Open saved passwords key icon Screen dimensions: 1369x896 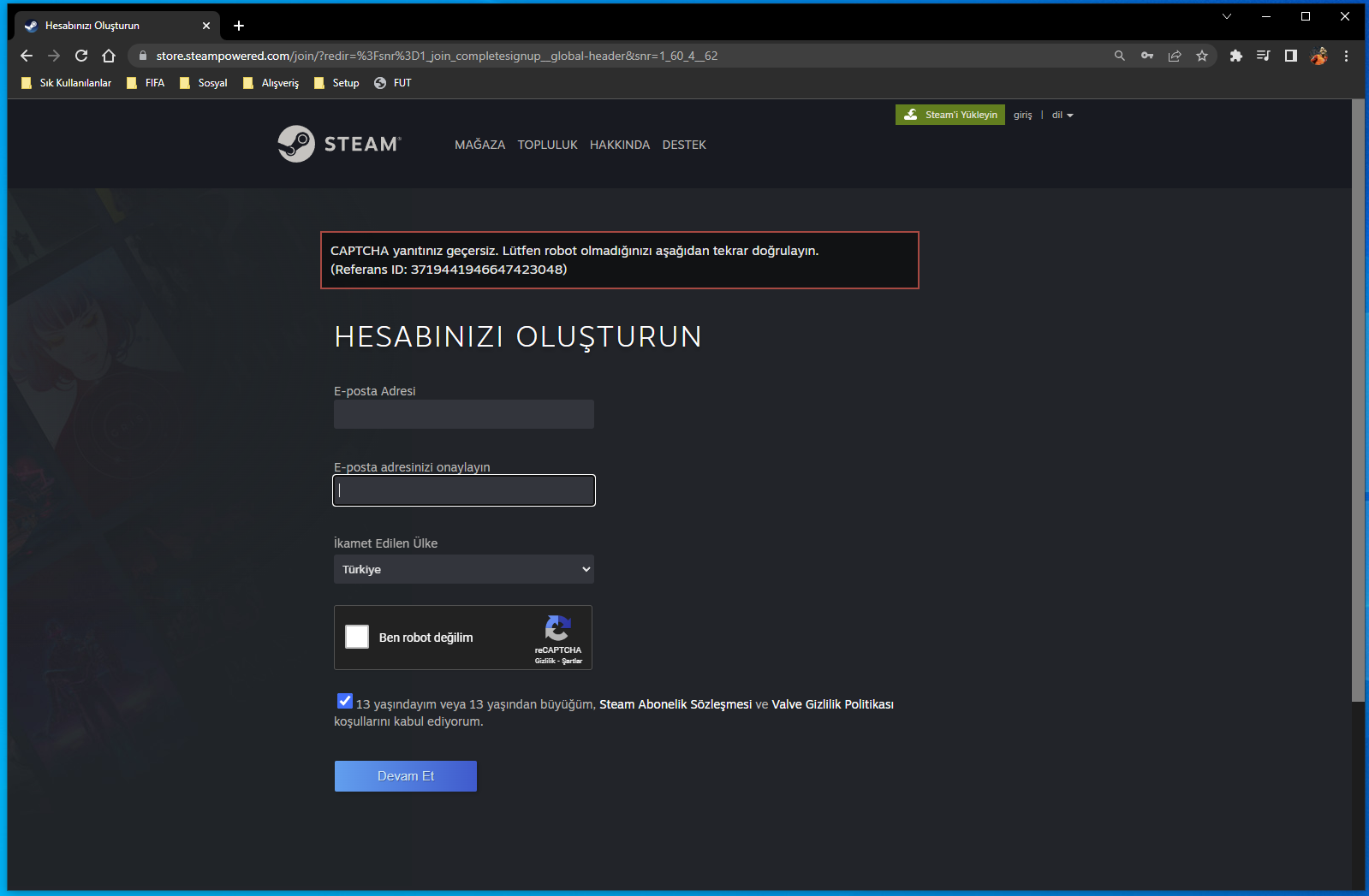(1147, 56)
